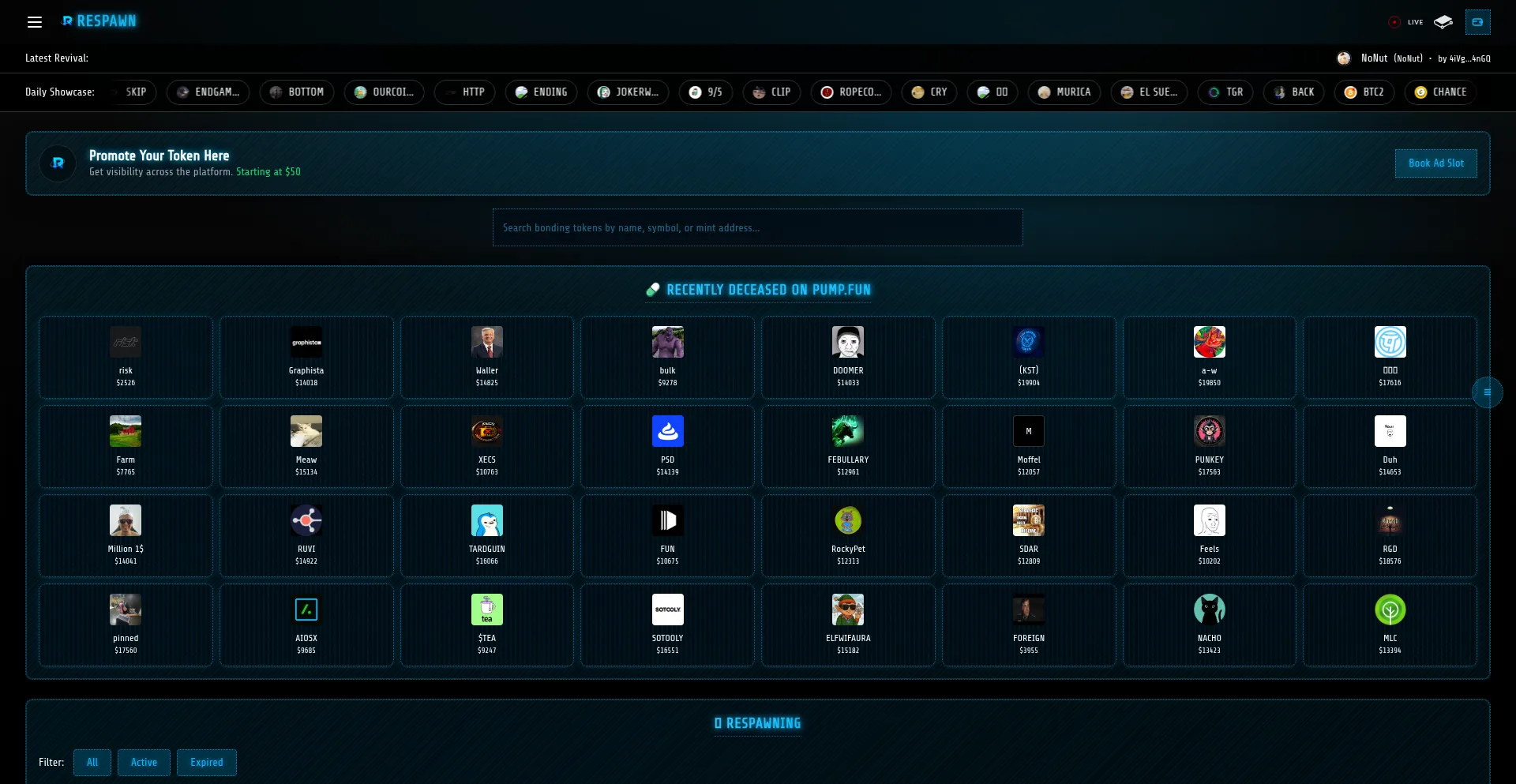Open the NACHO cat token
The width and height of the screenshot is (1516, 784).
1209,625
